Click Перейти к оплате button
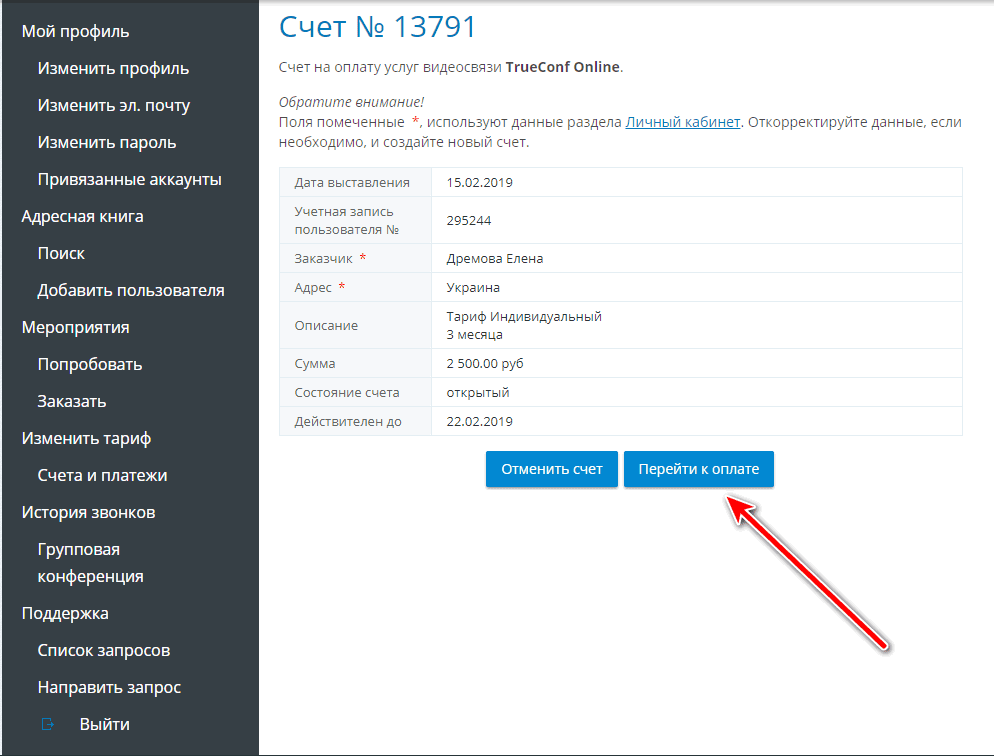The image size is (994, 756). pyautogui.click(x=699, y=469)
